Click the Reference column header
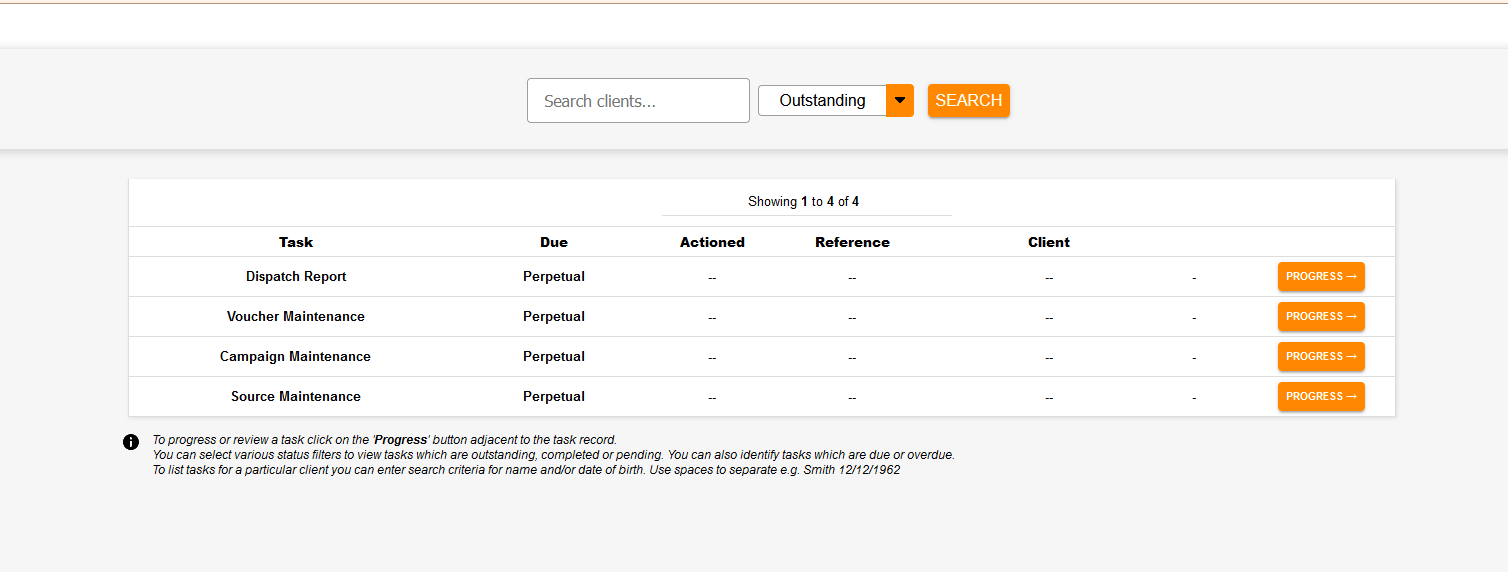The height and width of the screenshot is (572, 1508). coord(852,242)
